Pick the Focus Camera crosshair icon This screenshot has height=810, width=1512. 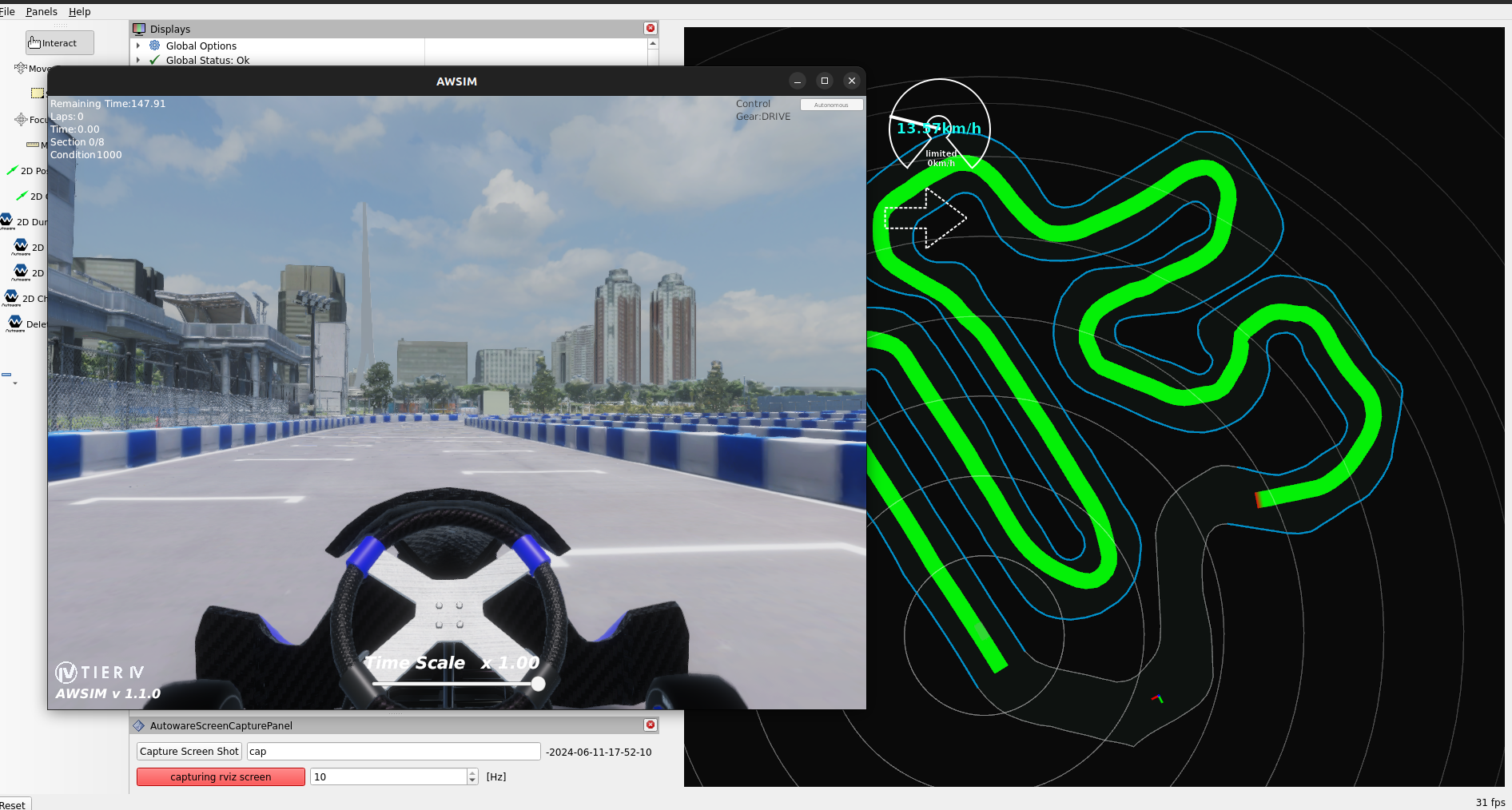pos(21,120)
